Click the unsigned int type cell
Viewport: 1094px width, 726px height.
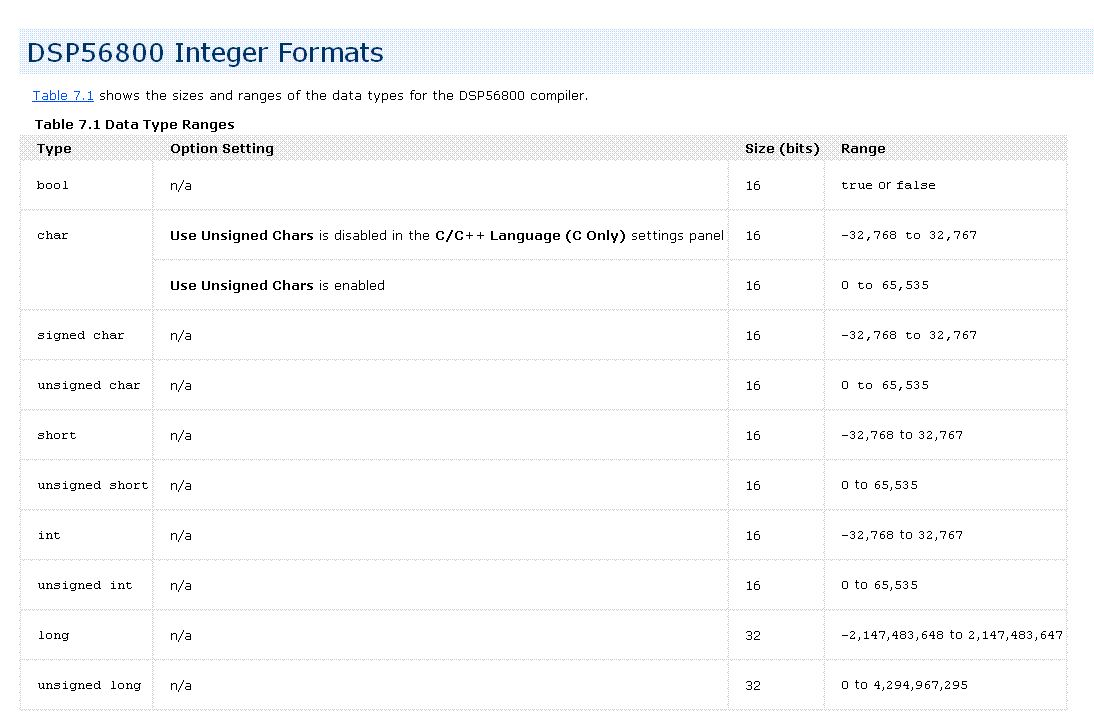(x=85, y=585)
